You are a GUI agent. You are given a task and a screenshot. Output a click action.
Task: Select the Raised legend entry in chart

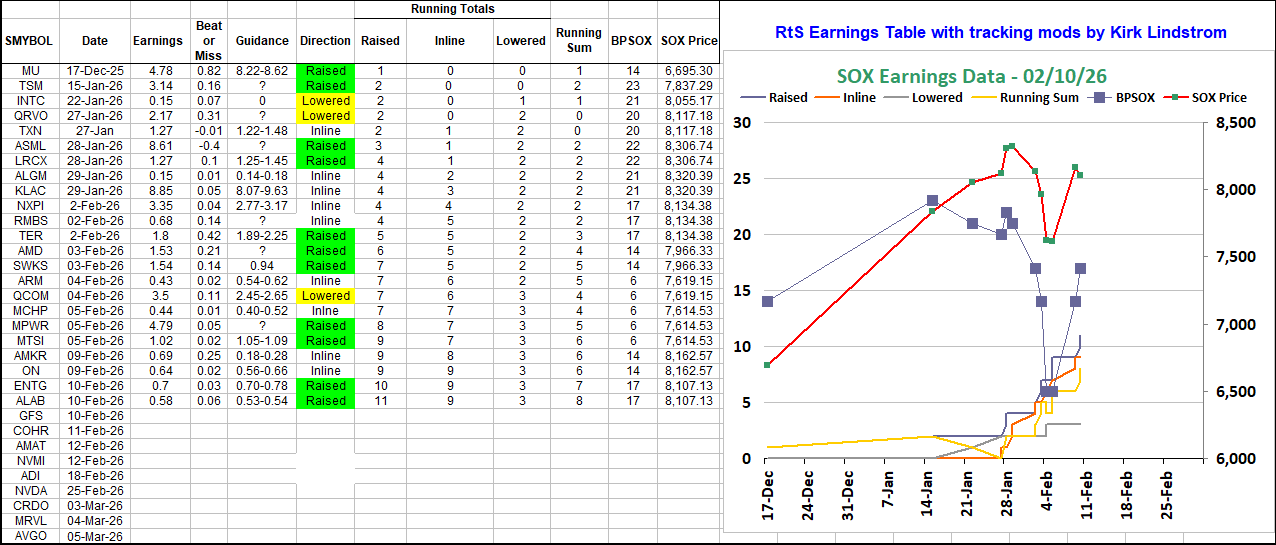(x=784, y=98)
